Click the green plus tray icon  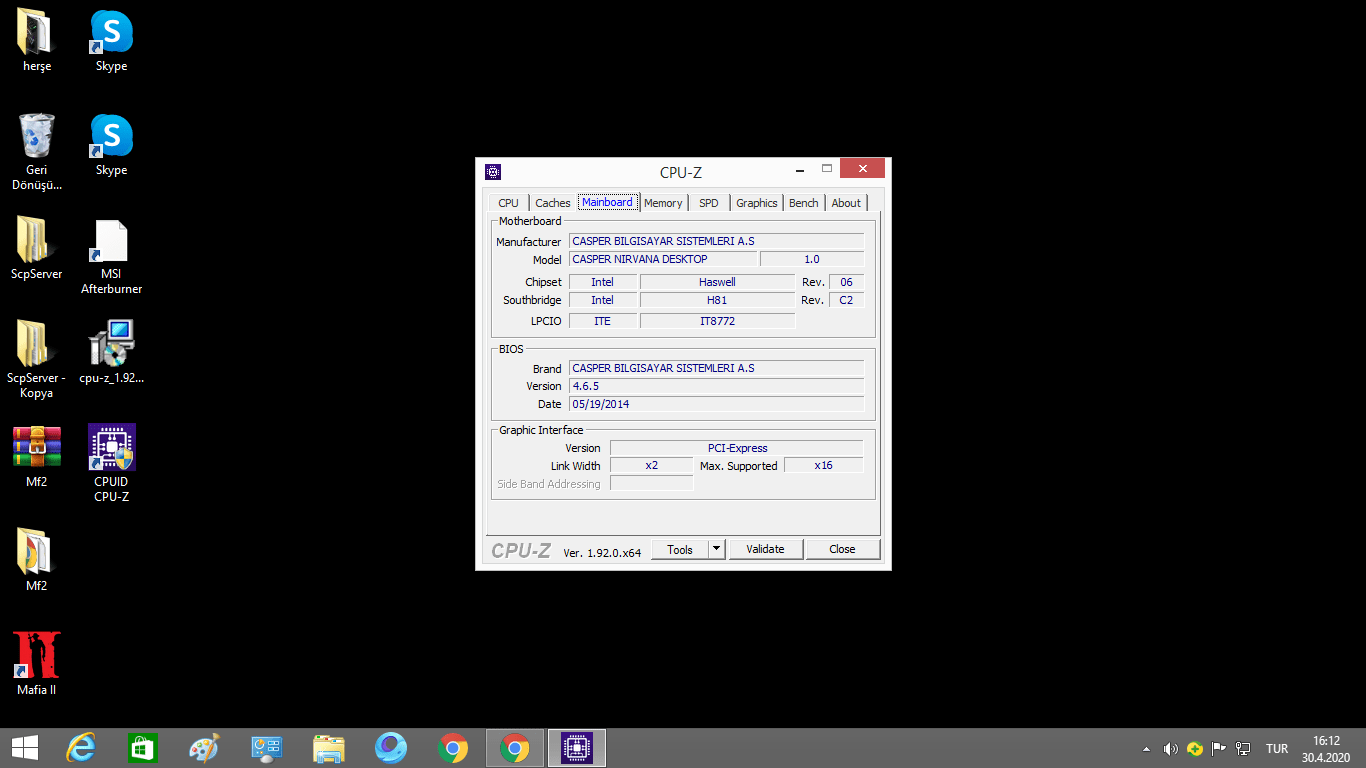pyautogui.click(x=1195, y=749)
